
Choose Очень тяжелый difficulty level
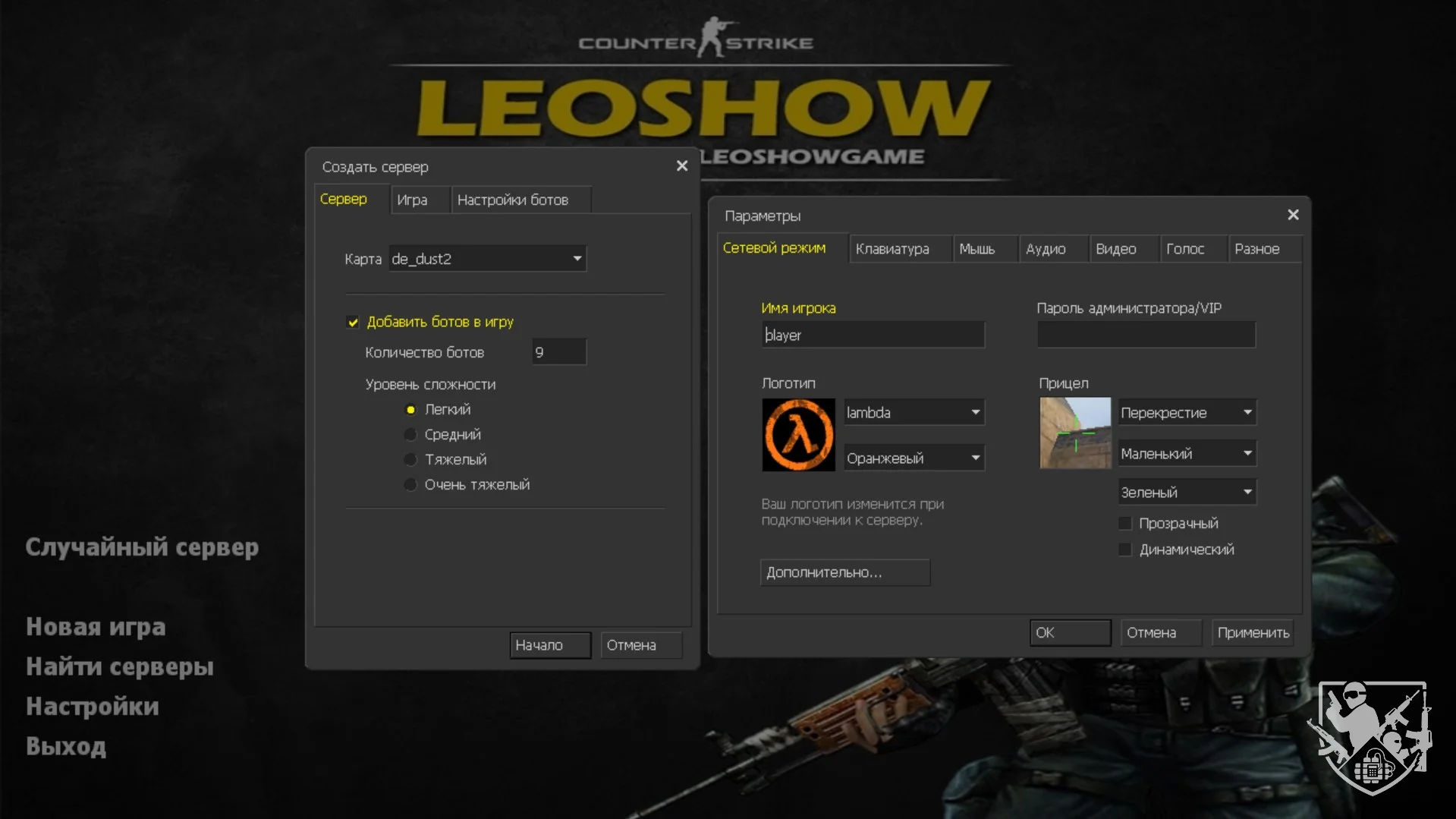point(410,485)
